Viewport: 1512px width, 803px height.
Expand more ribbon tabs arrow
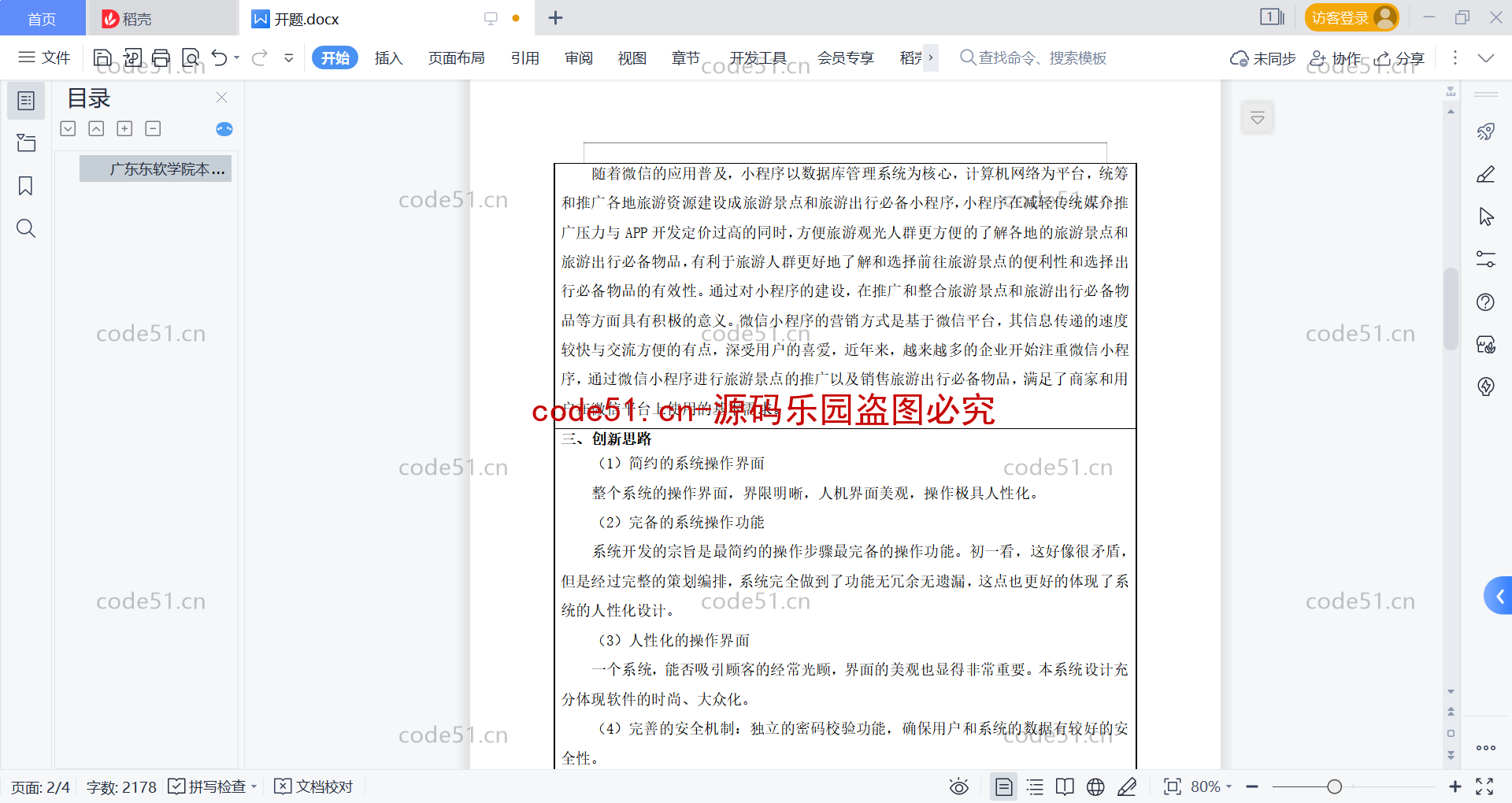point(931,57)
